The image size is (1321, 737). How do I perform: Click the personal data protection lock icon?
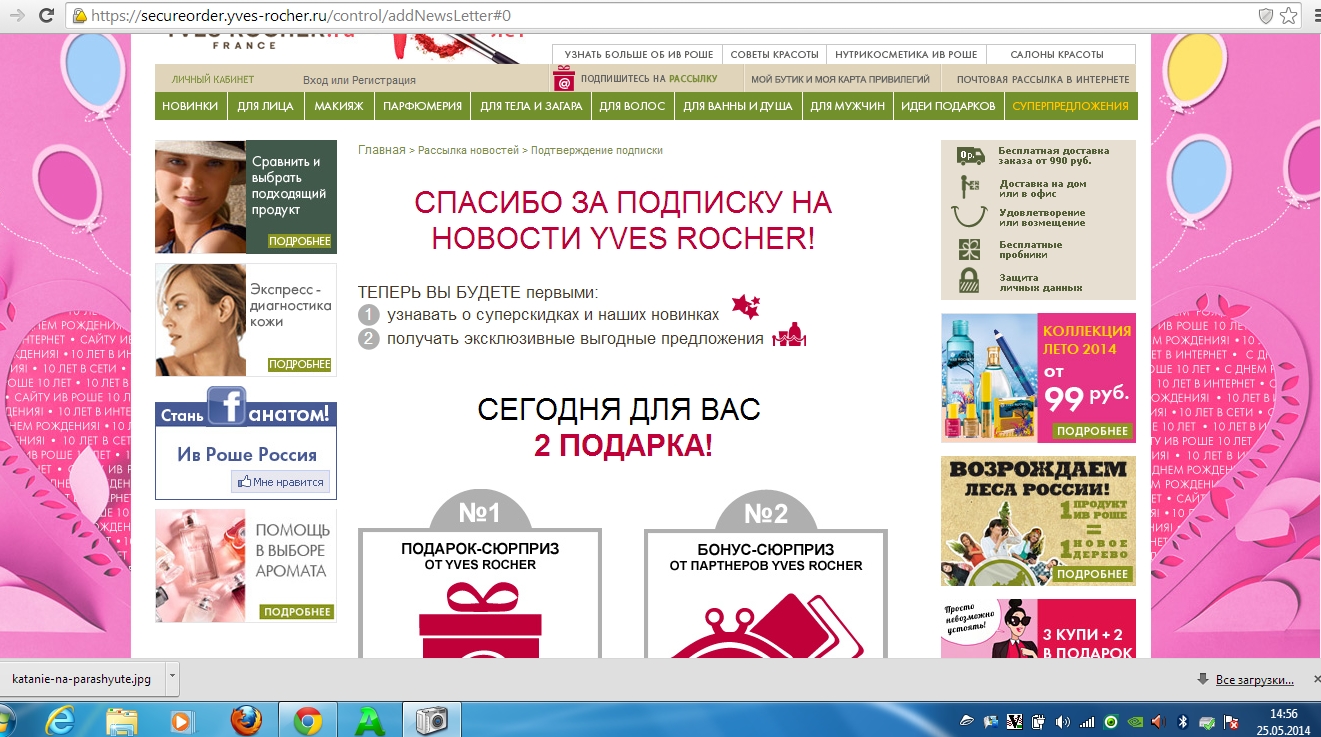pos(969,281)
